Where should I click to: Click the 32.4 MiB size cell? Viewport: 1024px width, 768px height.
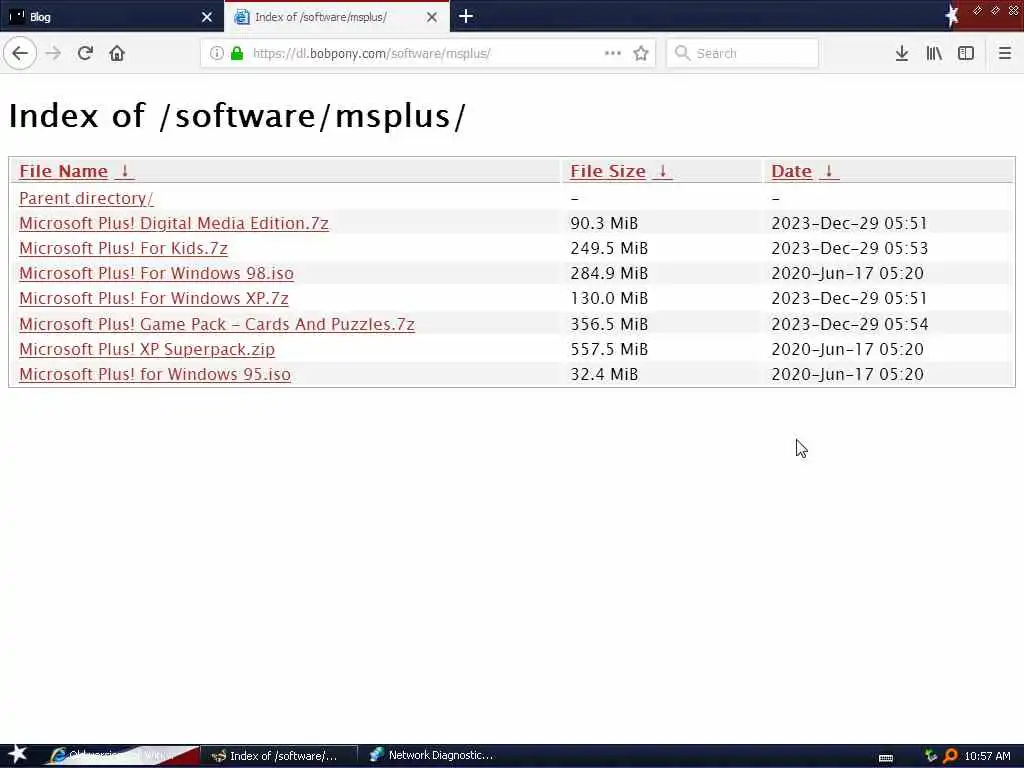pyautogui.click(x=604, y=374)
